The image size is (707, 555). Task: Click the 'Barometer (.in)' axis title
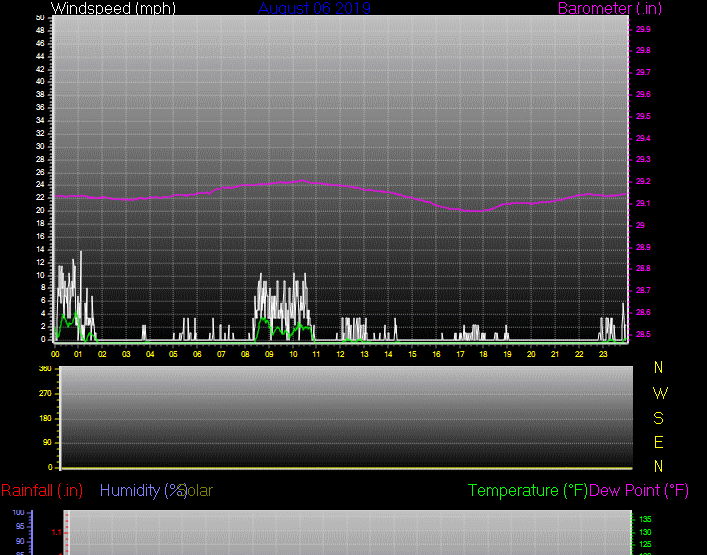(610, 8)
